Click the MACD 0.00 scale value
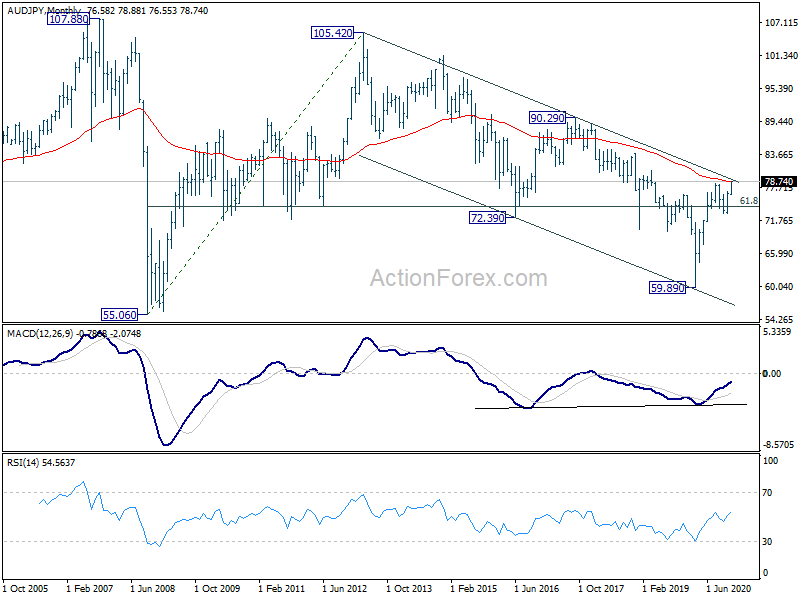This screenshot has width=800, height=600. click(771, 373)
